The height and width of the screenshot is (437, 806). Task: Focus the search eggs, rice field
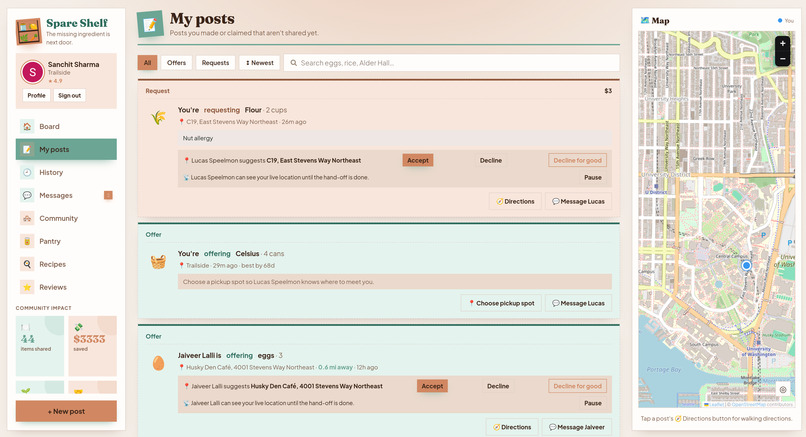pos(451,63)
